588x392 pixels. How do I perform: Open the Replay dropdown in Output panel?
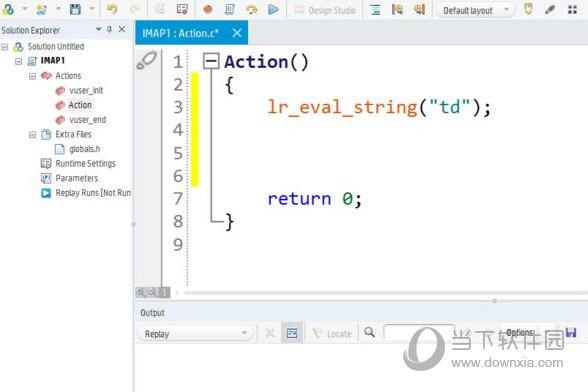click(195, 333)
